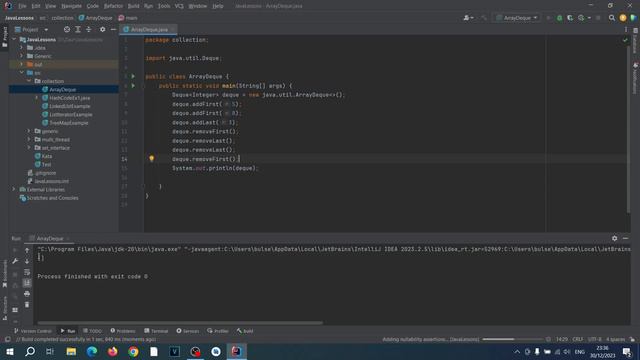Hide the Project panel
640x360 pixels.
pyautogui.click(x=113, y=29)
